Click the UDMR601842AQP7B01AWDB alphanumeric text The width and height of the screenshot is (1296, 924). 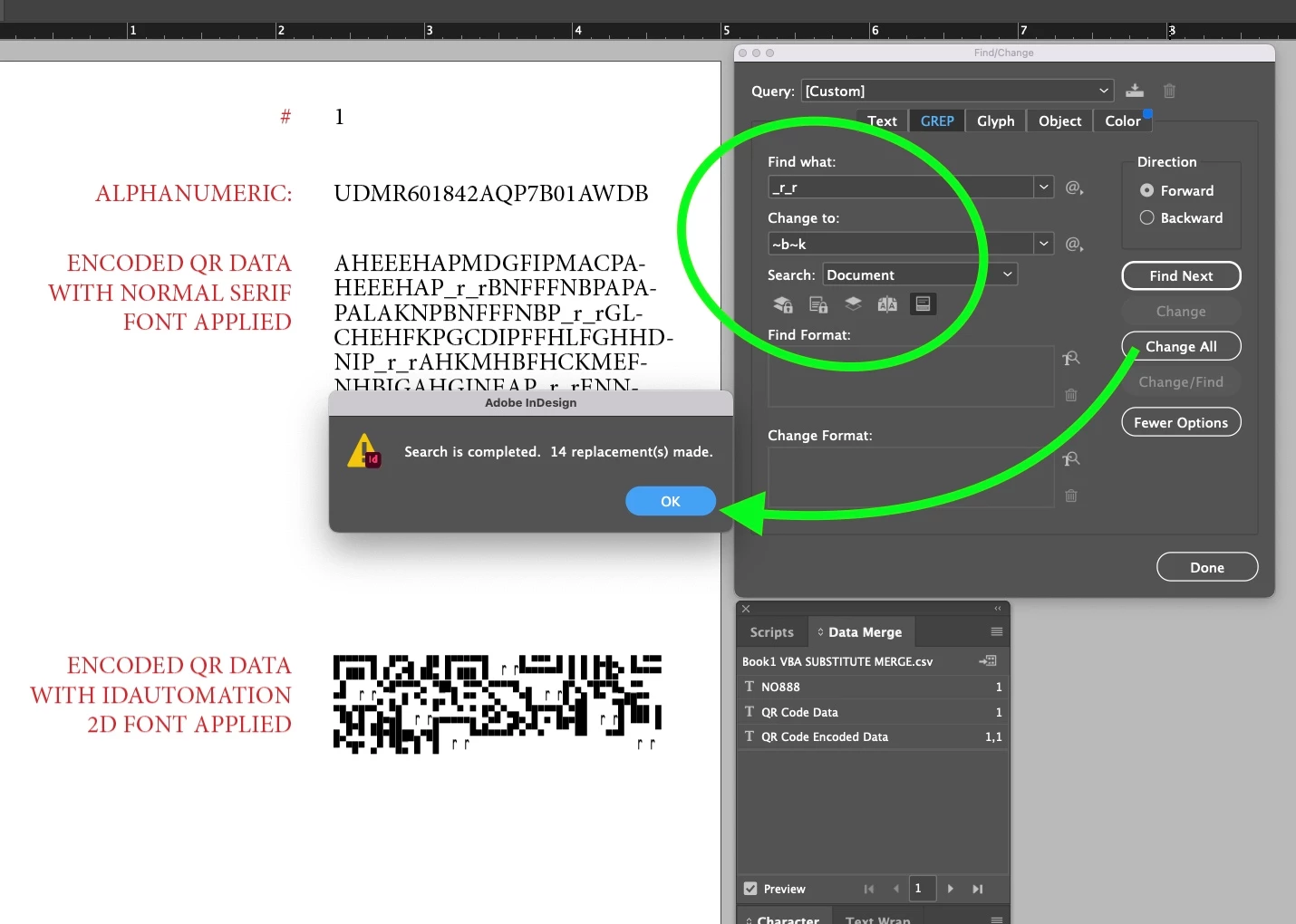tap(491, 193)
